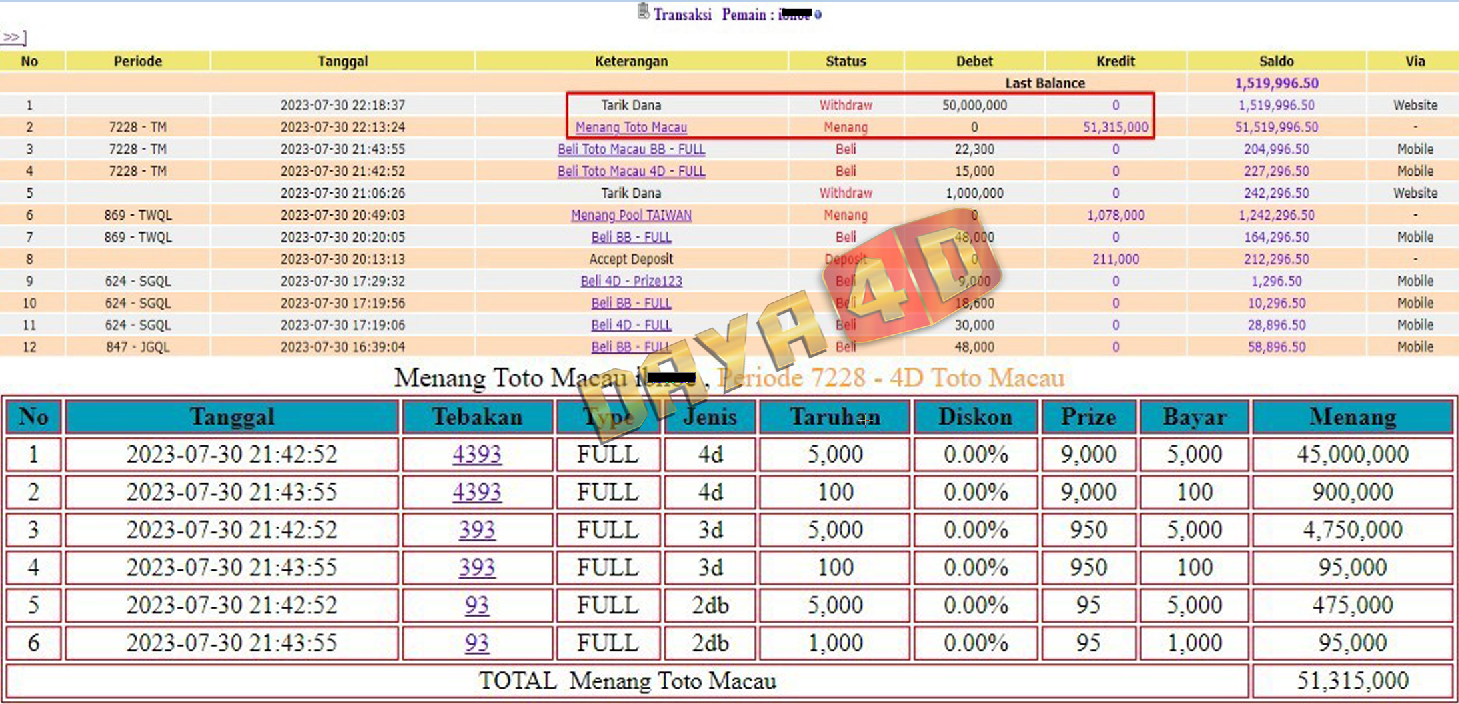The height and width of the screenshot is (704, 1459).
Task: Open the Beli 4D - Prize123 link
Action: pyautogui.click(x=631, y=281)
